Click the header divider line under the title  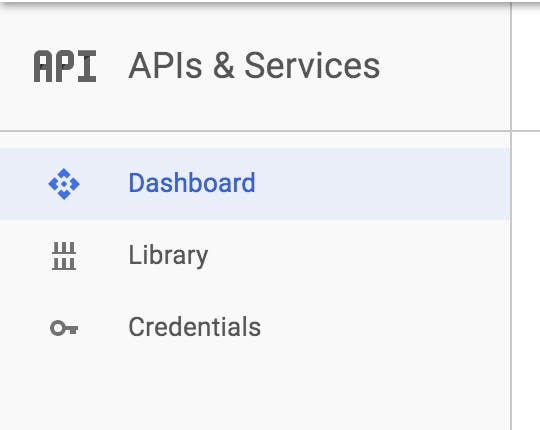pos(255,131)
